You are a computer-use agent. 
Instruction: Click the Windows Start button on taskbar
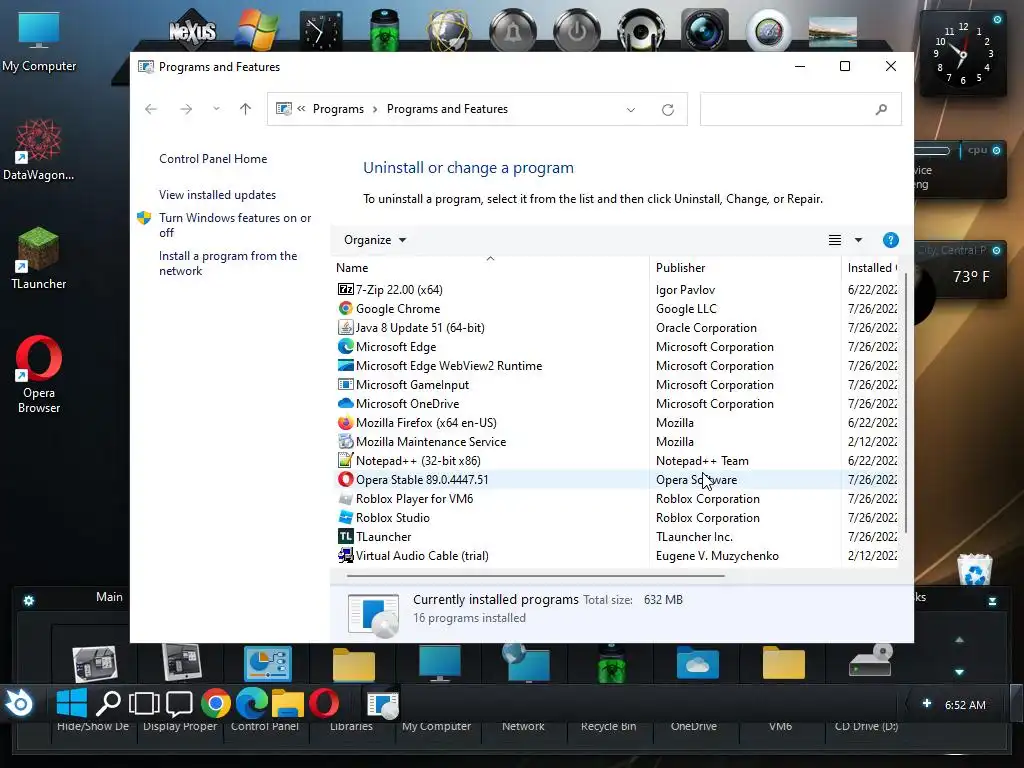click(x=72, y=703)
